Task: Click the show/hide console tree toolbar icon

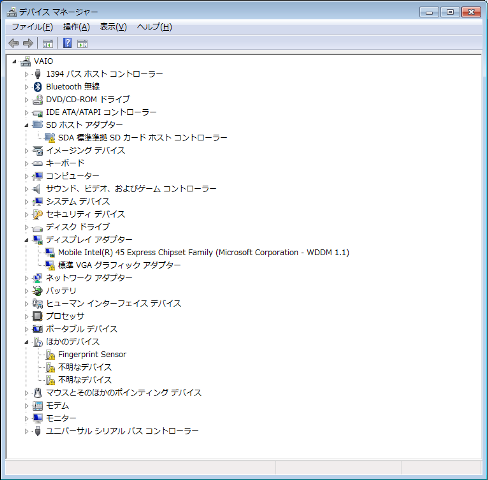Action: (48, 43)
